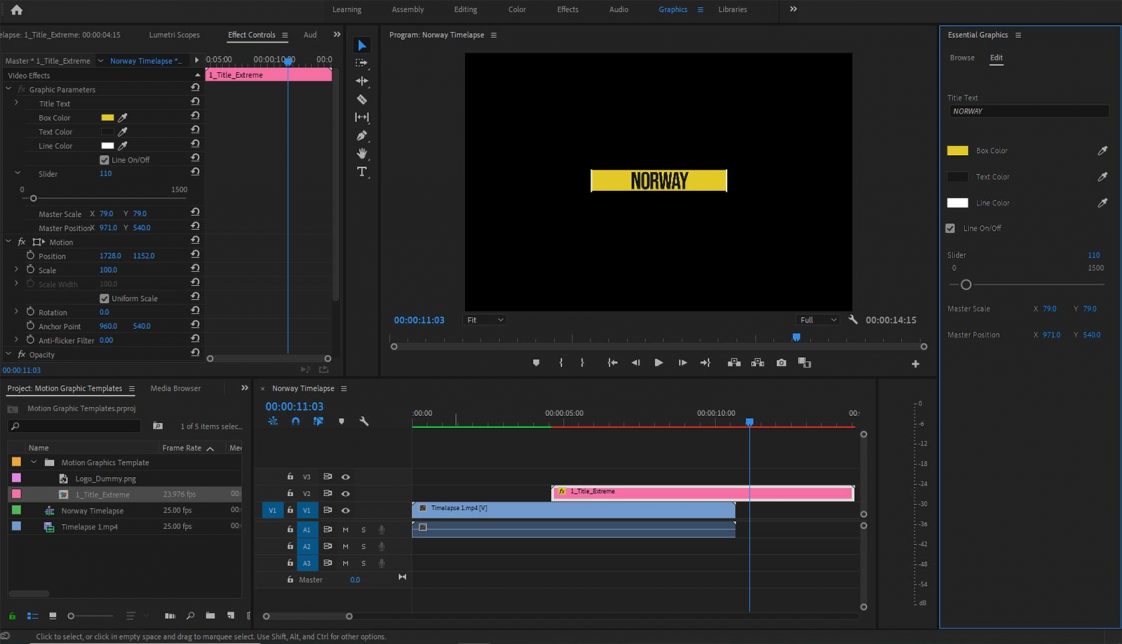Click eyedropper next to Box Color in Essential Graphics
Viewport: 1122px width, 644px height.
click(x=1103, y=151)
